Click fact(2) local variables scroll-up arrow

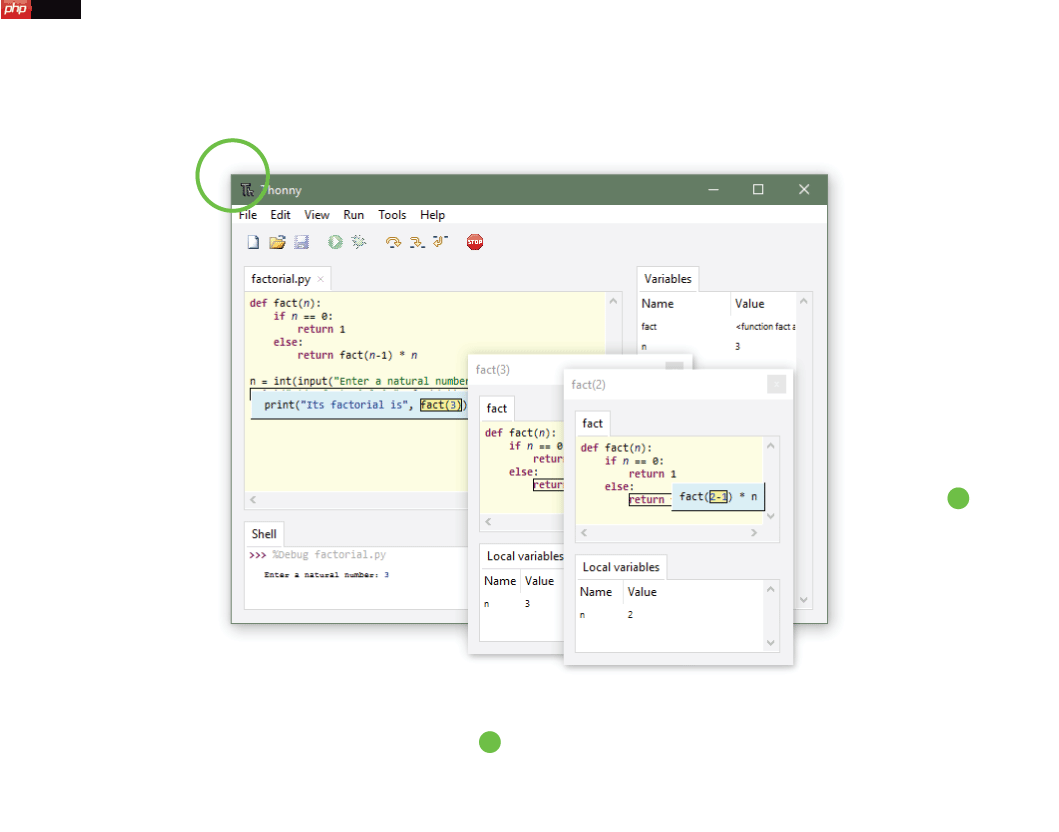point(771,590)
